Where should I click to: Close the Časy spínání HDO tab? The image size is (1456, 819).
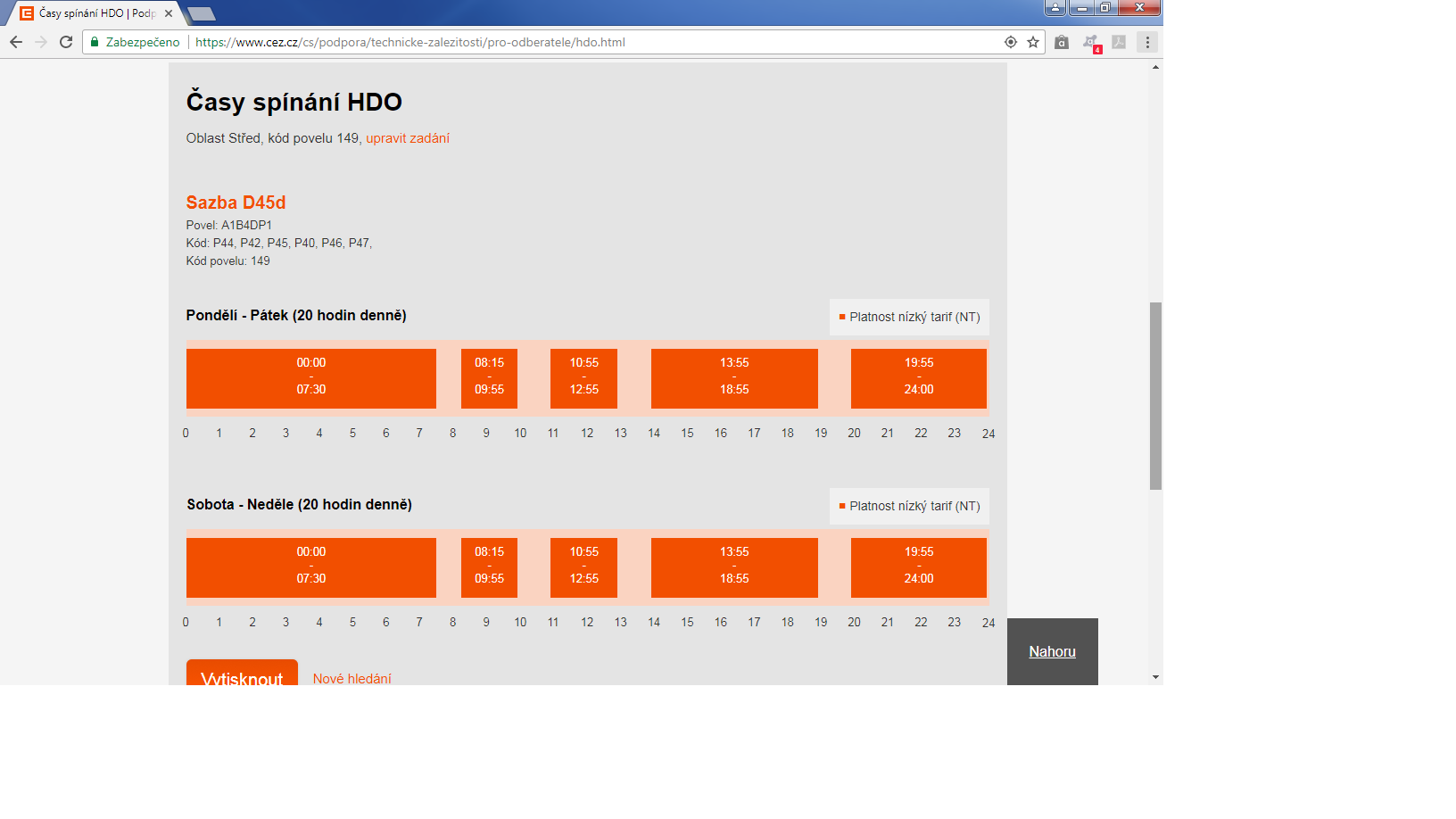coord(169,13)
